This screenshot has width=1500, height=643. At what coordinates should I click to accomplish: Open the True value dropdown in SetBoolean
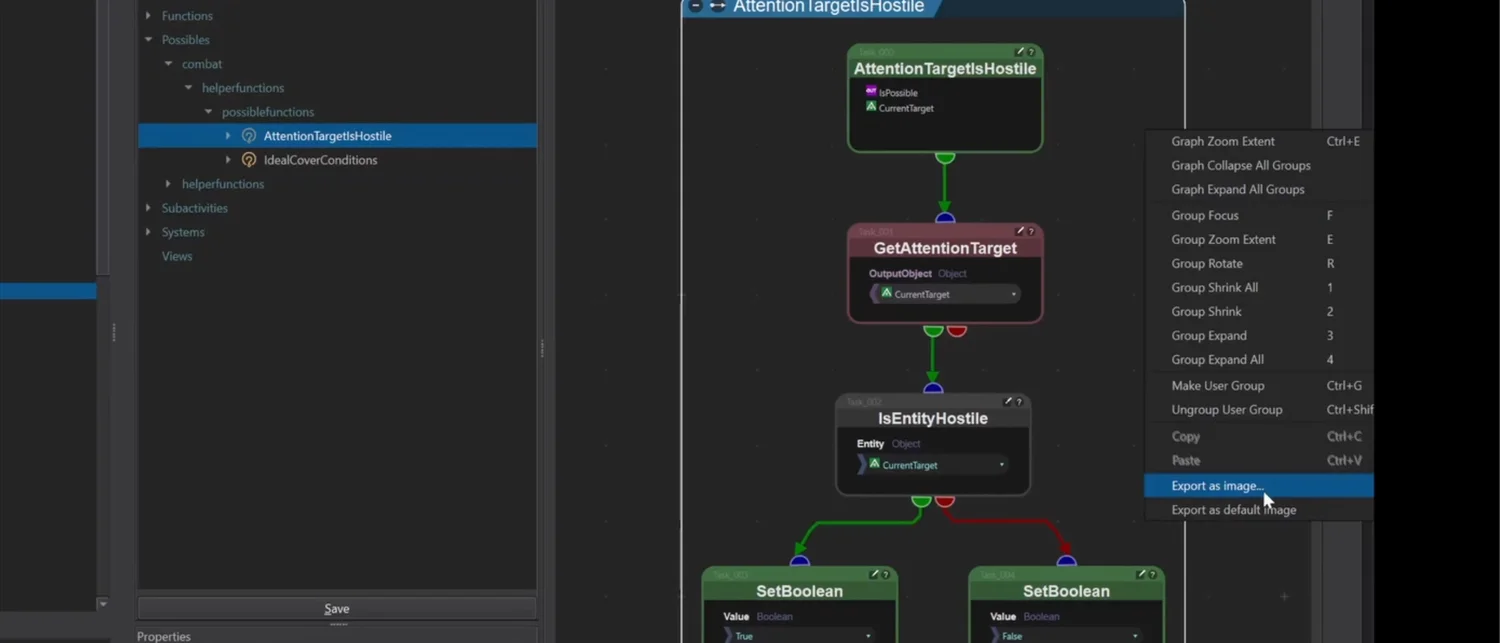tap(867, 636)
